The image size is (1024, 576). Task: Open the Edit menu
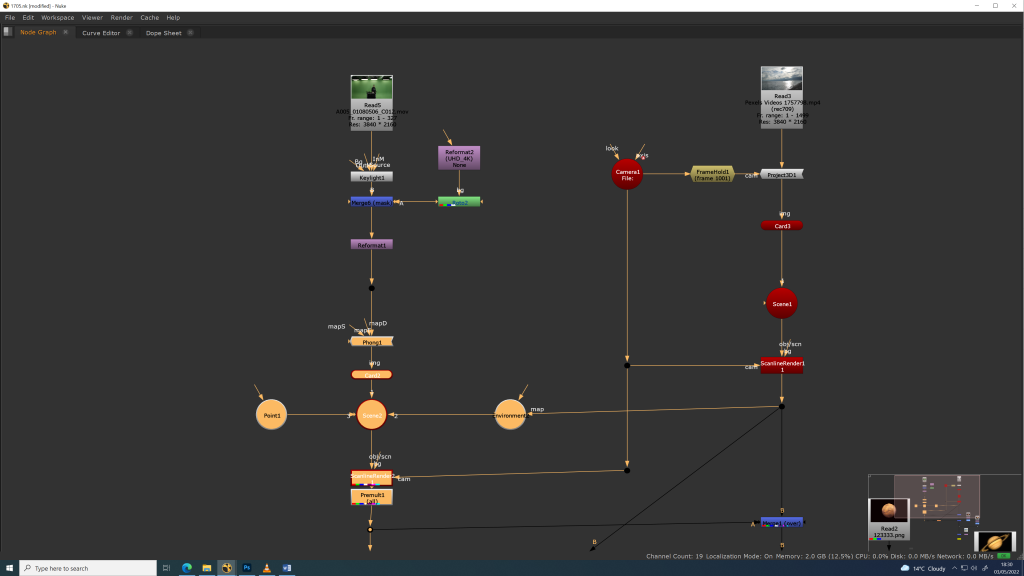coord(28,18)
